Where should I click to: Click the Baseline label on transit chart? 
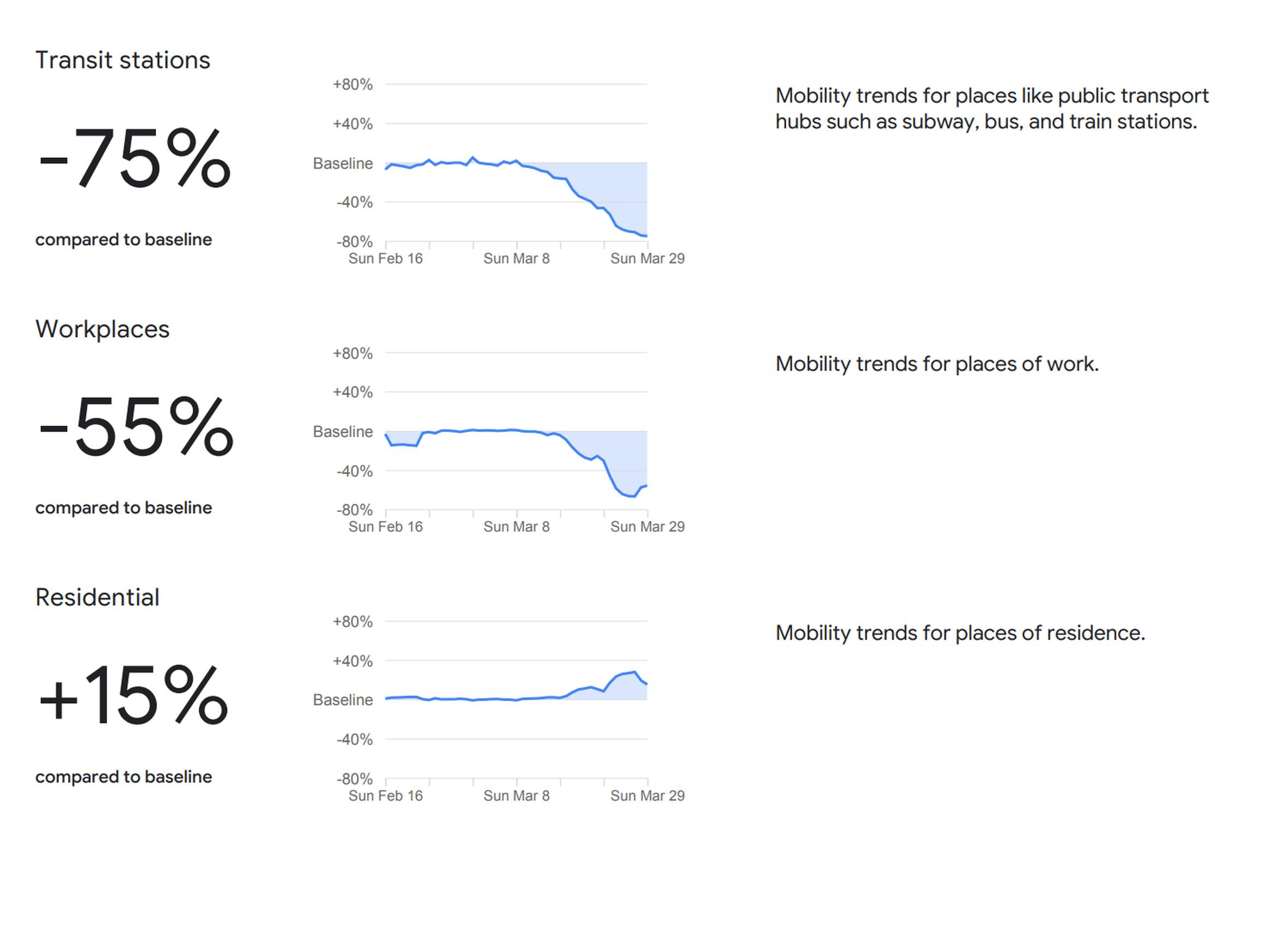tap(343, 163)
